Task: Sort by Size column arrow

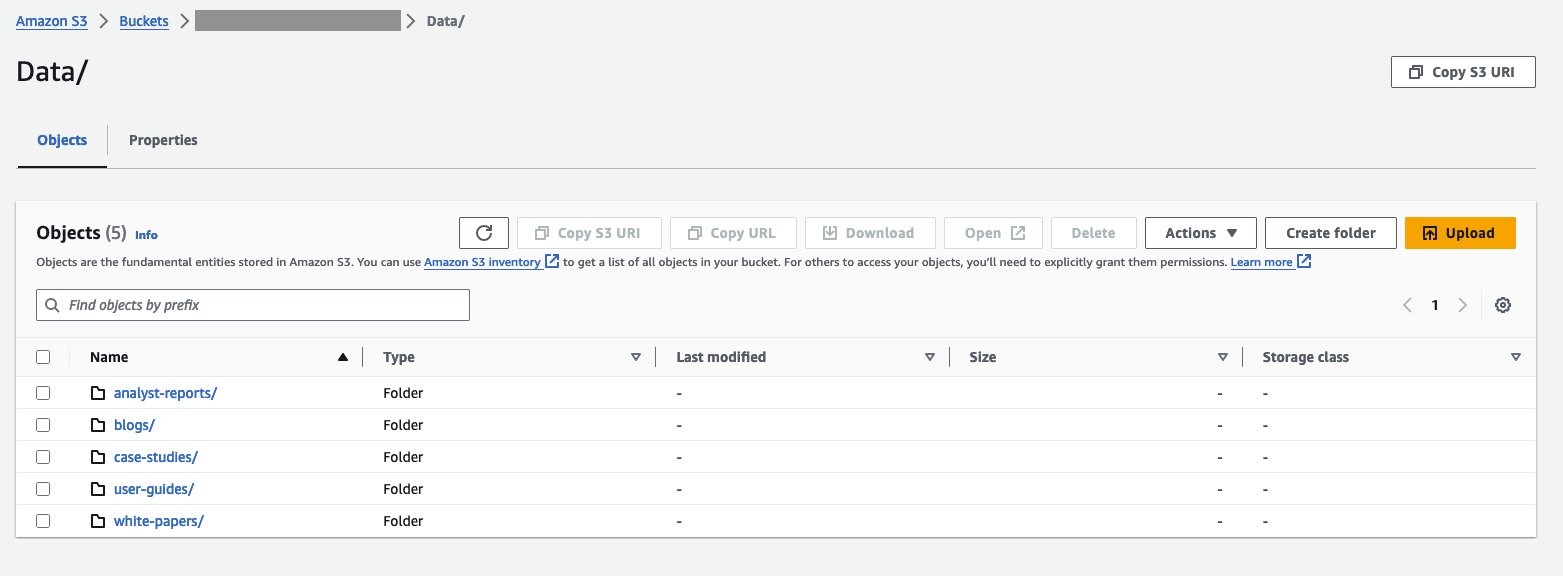Action: tap(1223, 357)
